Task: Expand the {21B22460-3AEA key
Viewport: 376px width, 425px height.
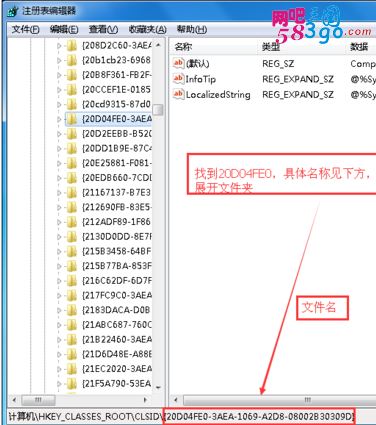Action: (59, 340)
